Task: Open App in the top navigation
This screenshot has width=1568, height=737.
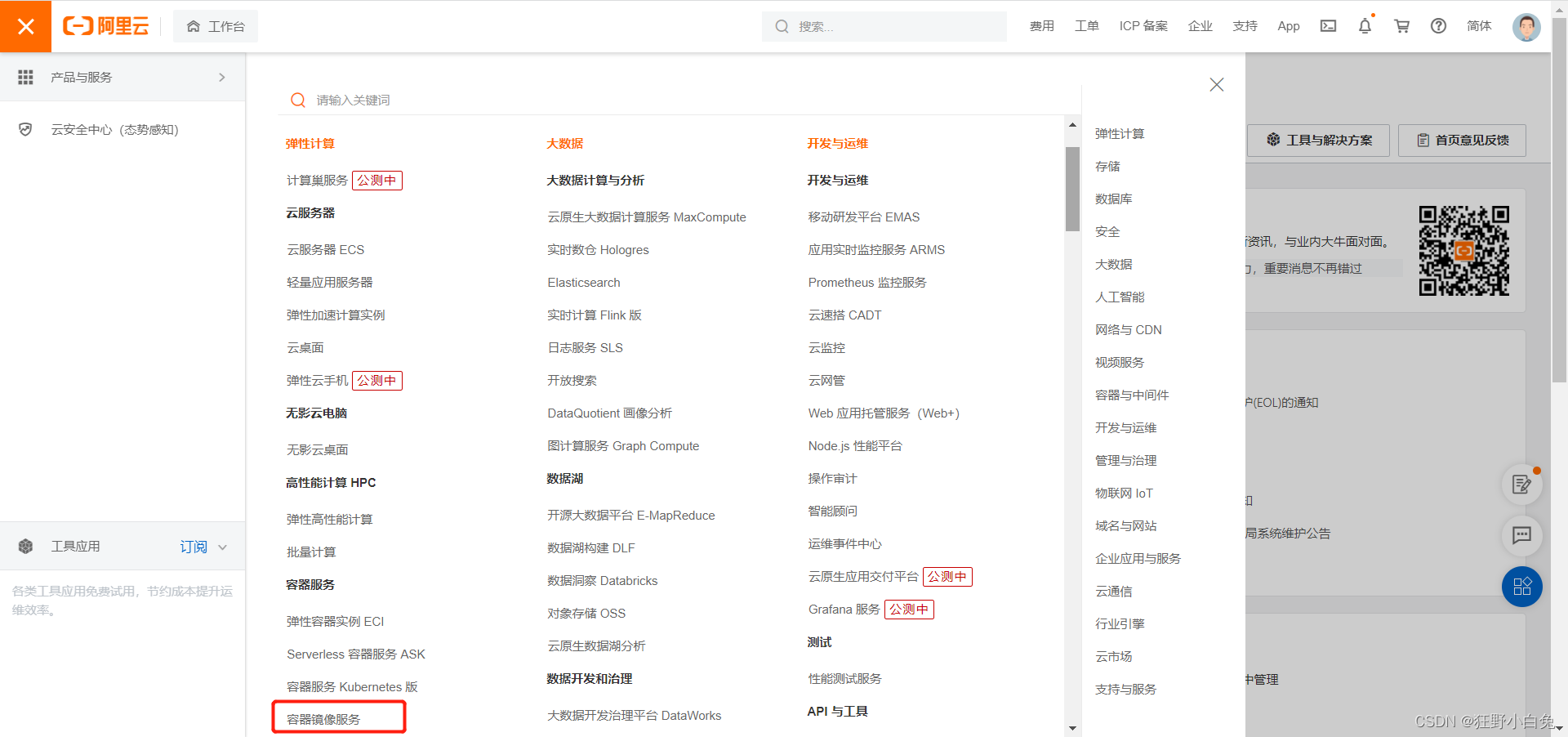Action: [1289, 26]
